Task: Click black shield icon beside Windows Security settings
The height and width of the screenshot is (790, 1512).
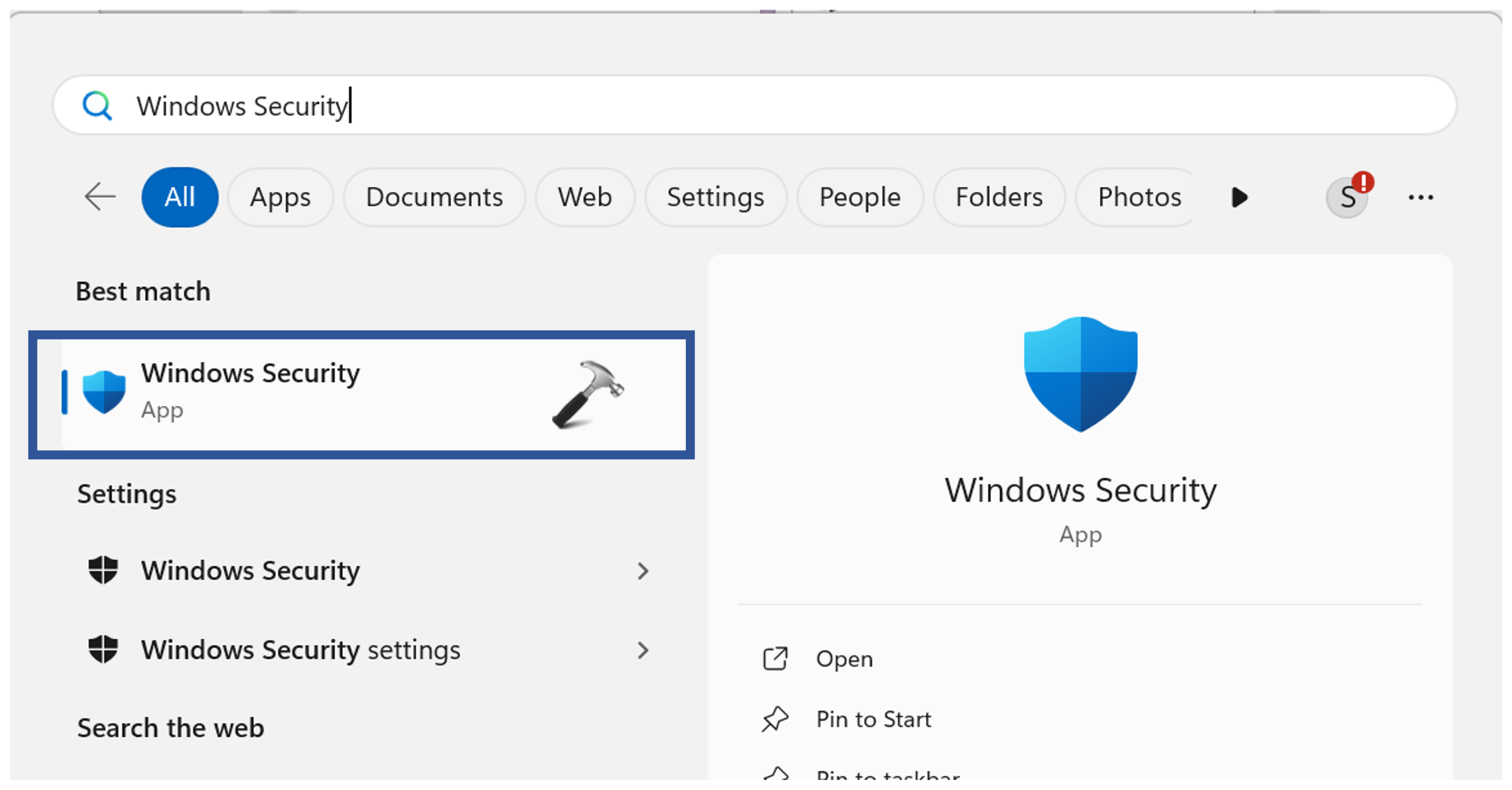Action: coord(103,650)
